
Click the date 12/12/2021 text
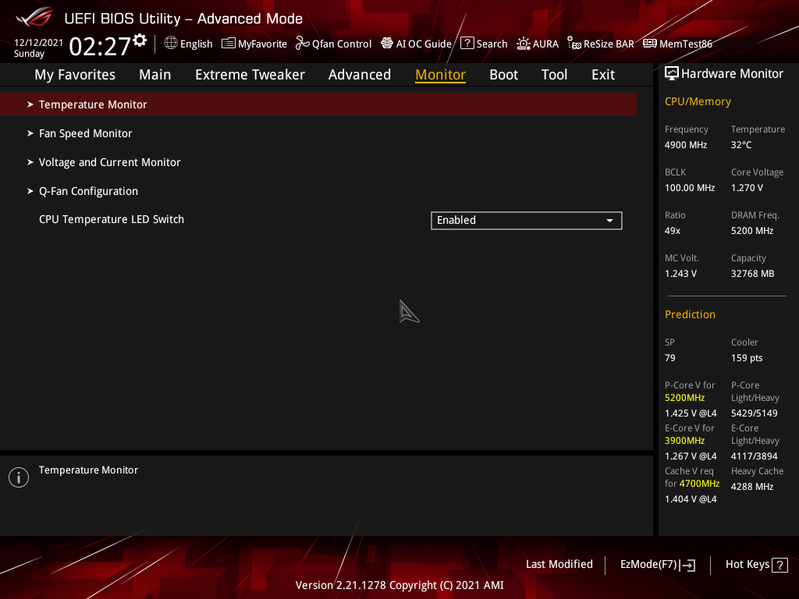coord(38,42)
